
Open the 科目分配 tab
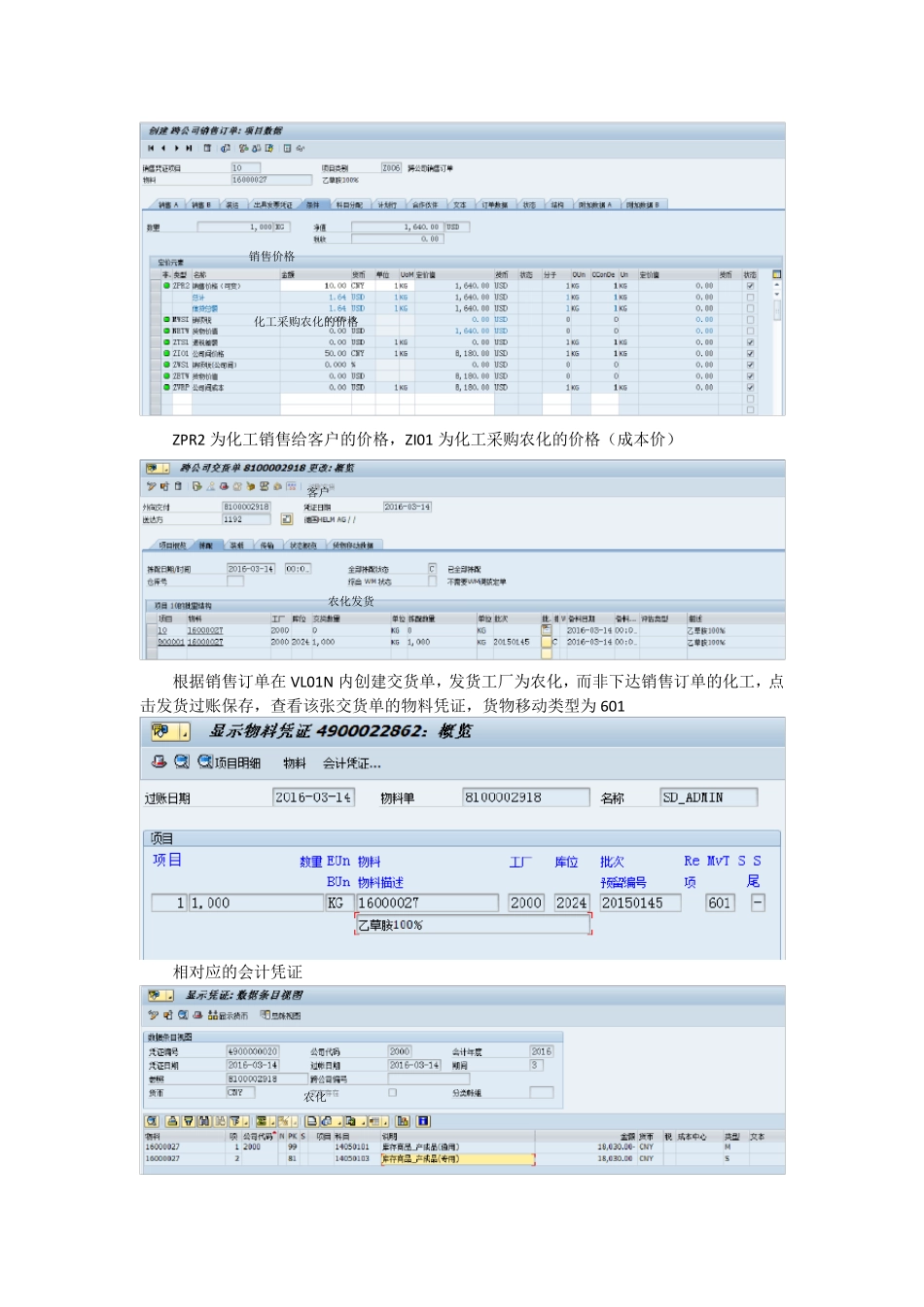(x=349, y=205)
